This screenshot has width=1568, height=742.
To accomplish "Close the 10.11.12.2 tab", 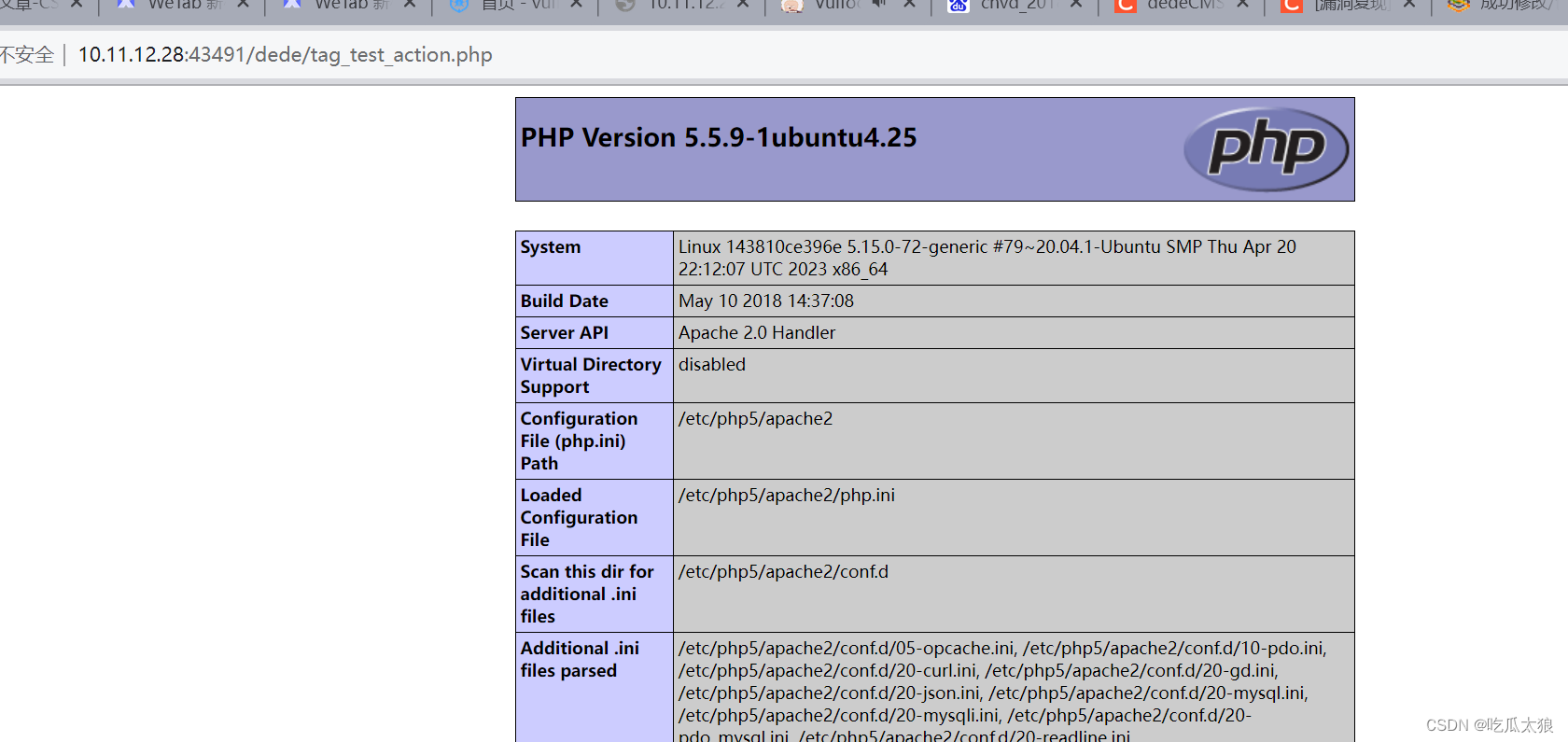I will (743, 5).
